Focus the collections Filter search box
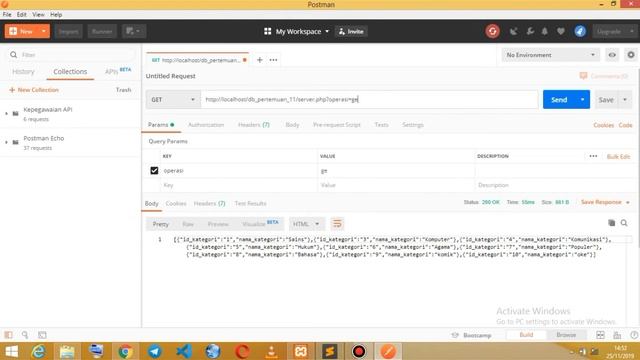 pos(71,55)
